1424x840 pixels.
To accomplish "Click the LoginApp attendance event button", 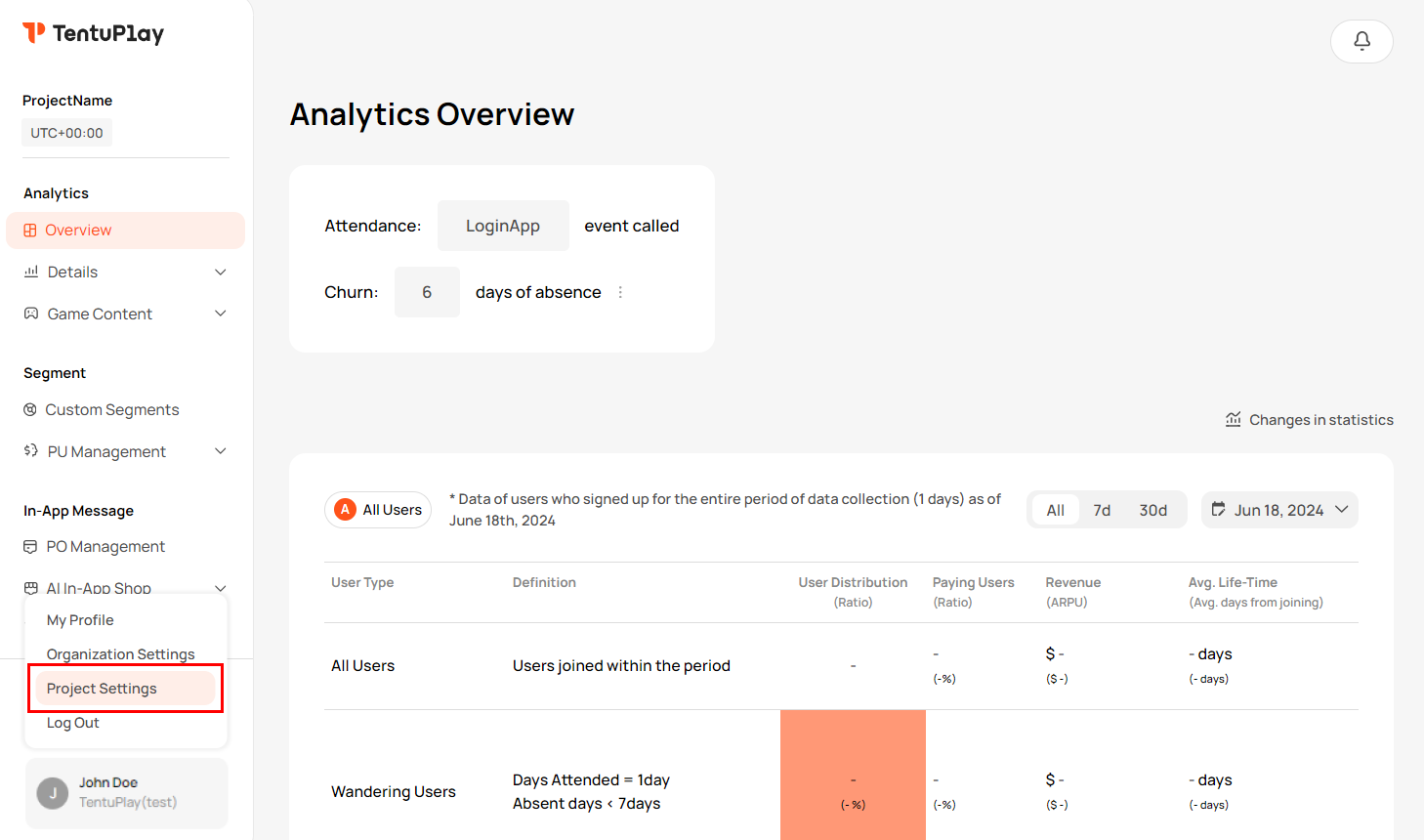I will (503, 226).
